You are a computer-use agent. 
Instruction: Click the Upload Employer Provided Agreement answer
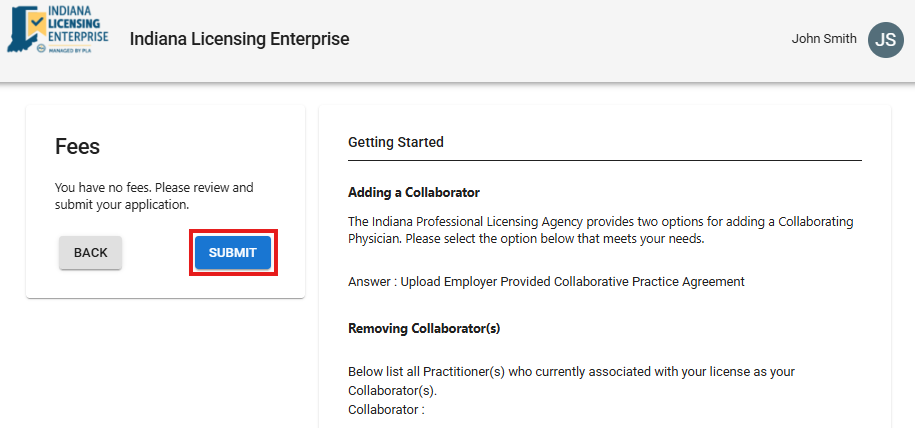(546, 281)
